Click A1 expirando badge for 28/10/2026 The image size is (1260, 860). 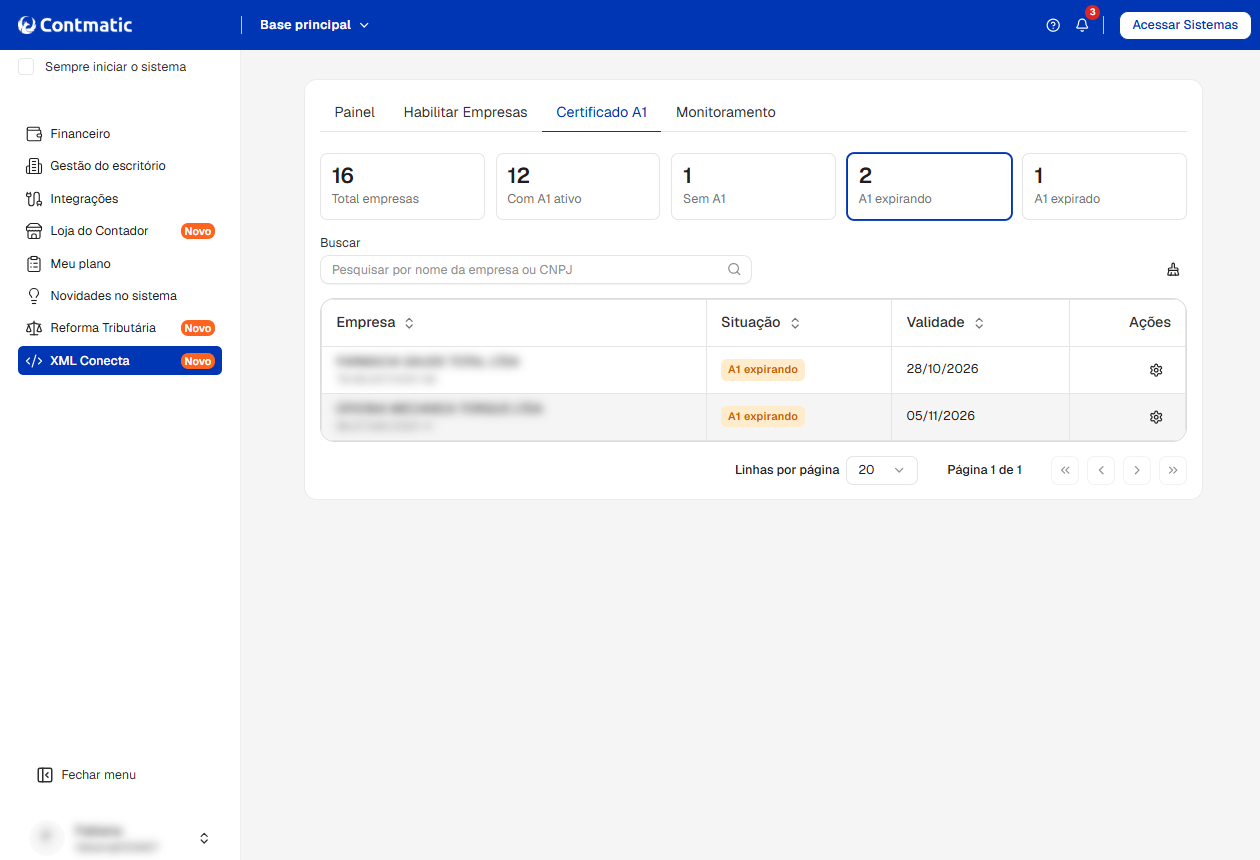pos(763,370)
